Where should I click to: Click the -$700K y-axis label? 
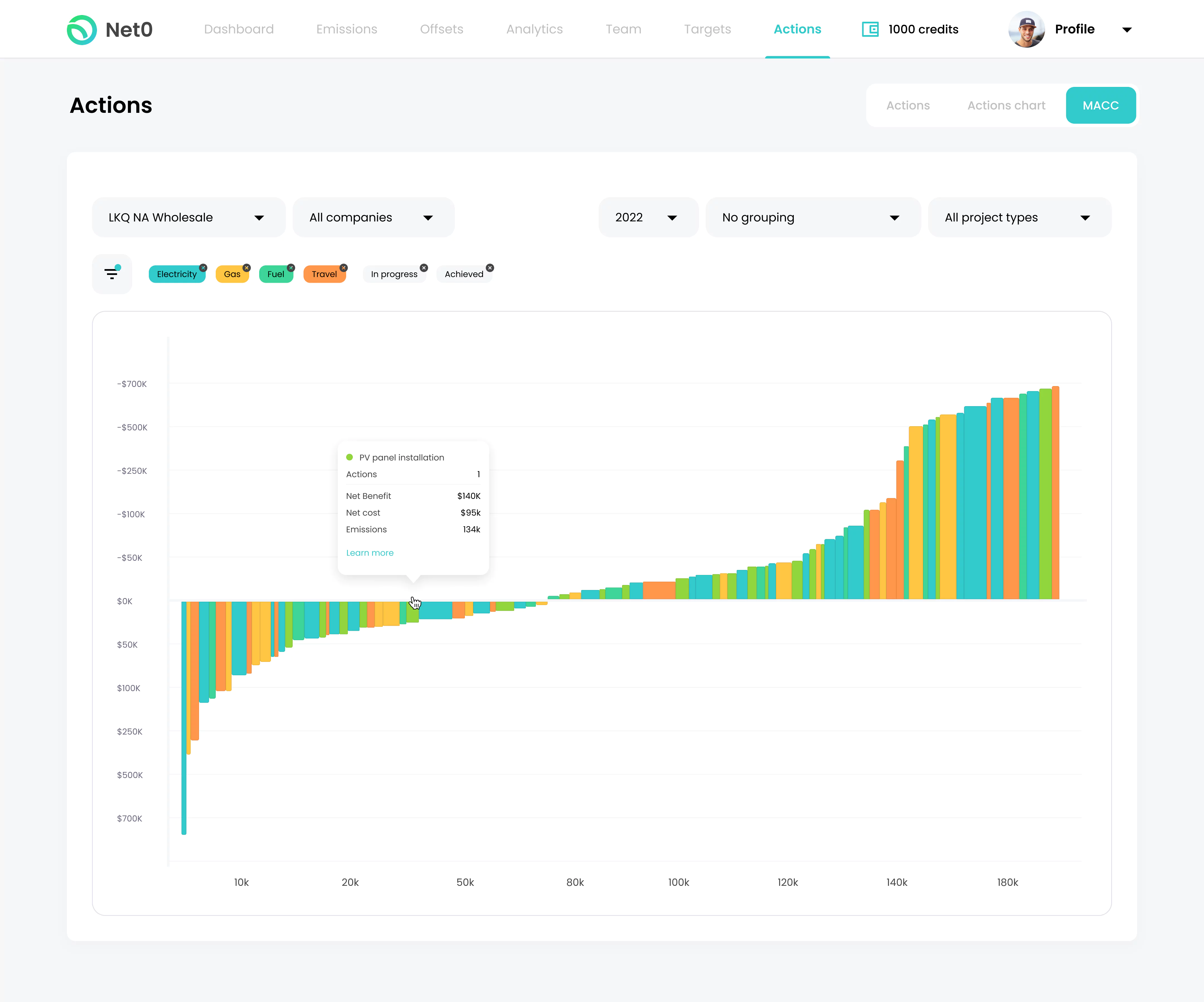pyautogui.click(x=132, y=384)
